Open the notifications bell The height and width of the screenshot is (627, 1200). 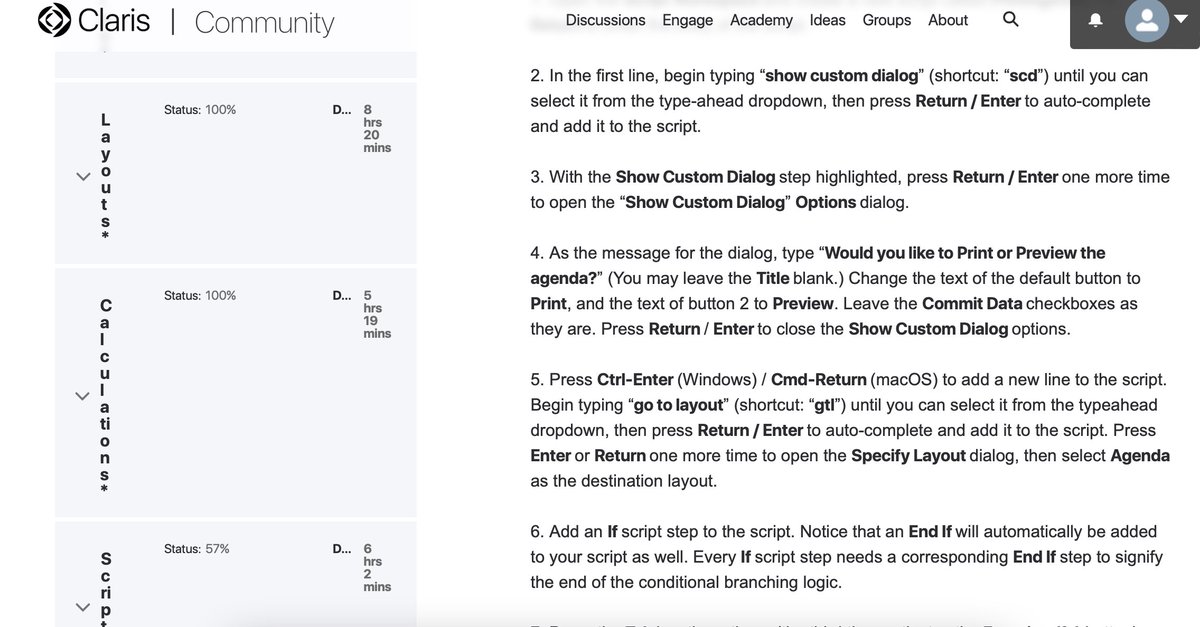[1096, 20]
